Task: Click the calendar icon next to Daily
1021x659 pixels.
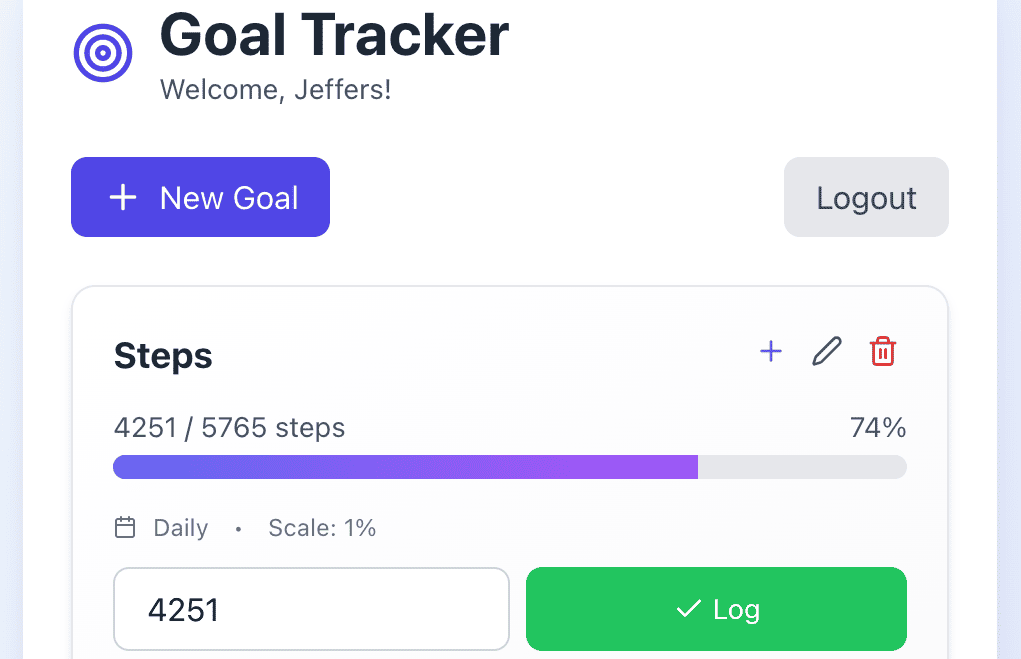Action: [x=124, y=527]
